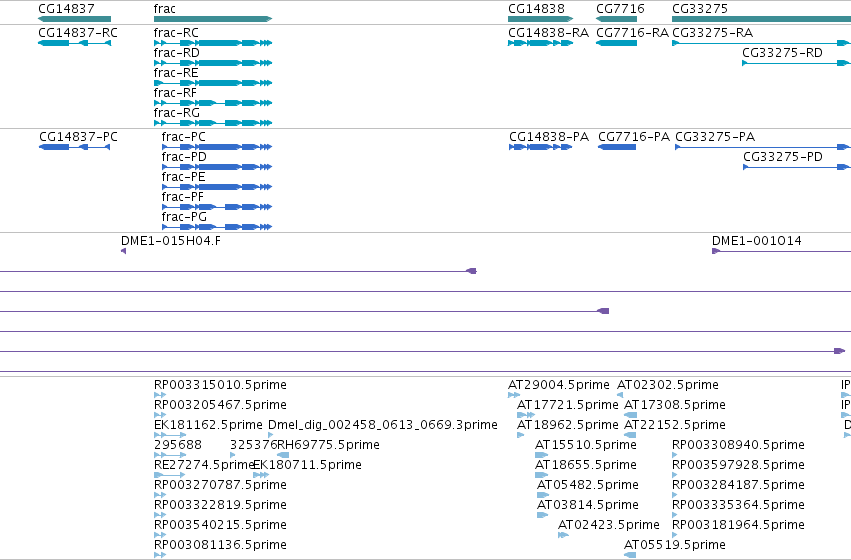Select the CG7716 gene label
The height and width of the screenshot is (560, 851).
620,9
